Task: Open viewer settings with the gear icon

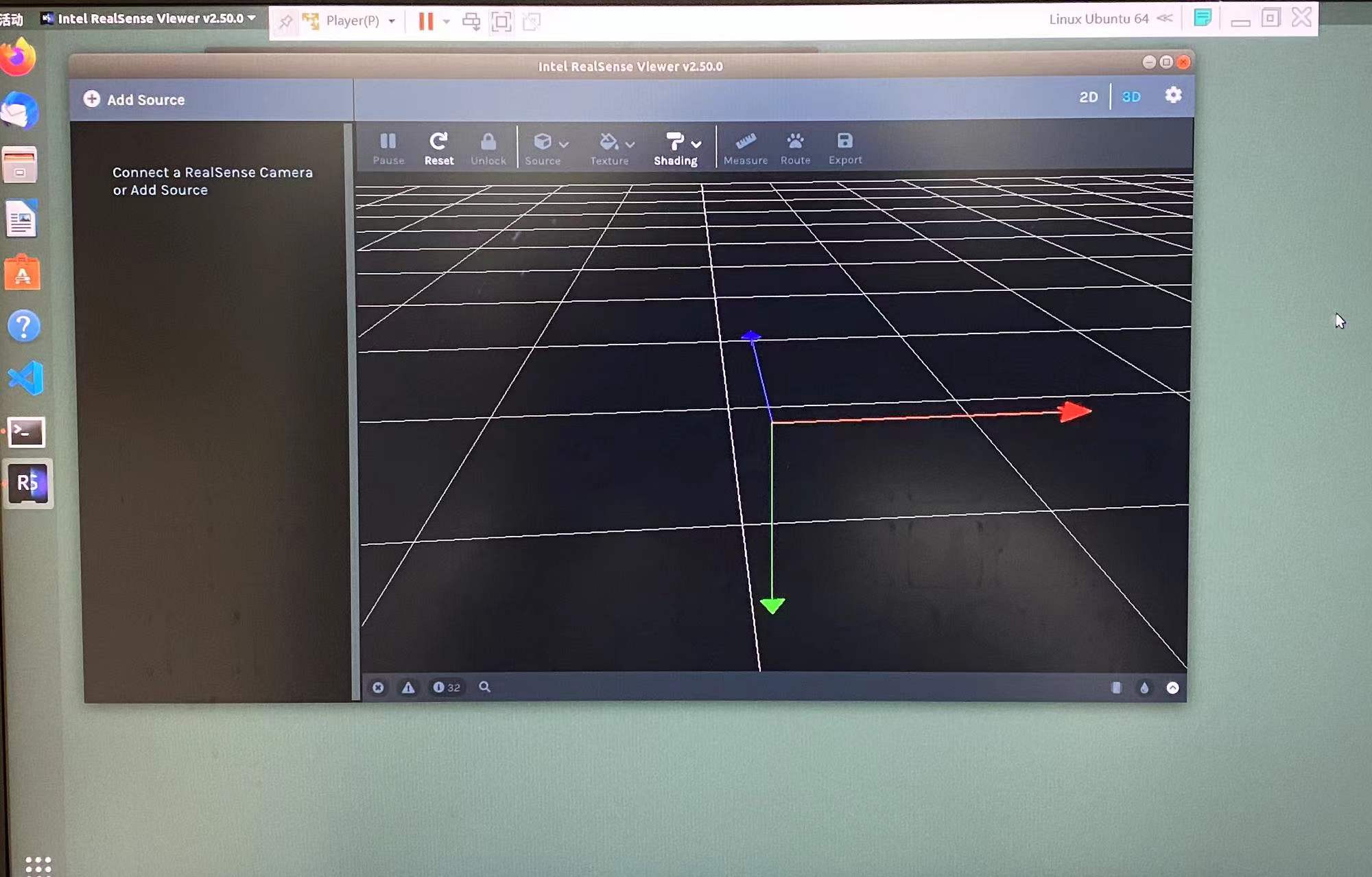Action: coord(1173,95)
